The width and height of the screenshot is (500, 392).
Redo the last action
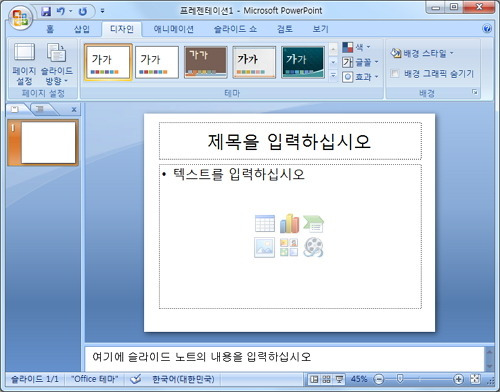click(x=83, y=11)
